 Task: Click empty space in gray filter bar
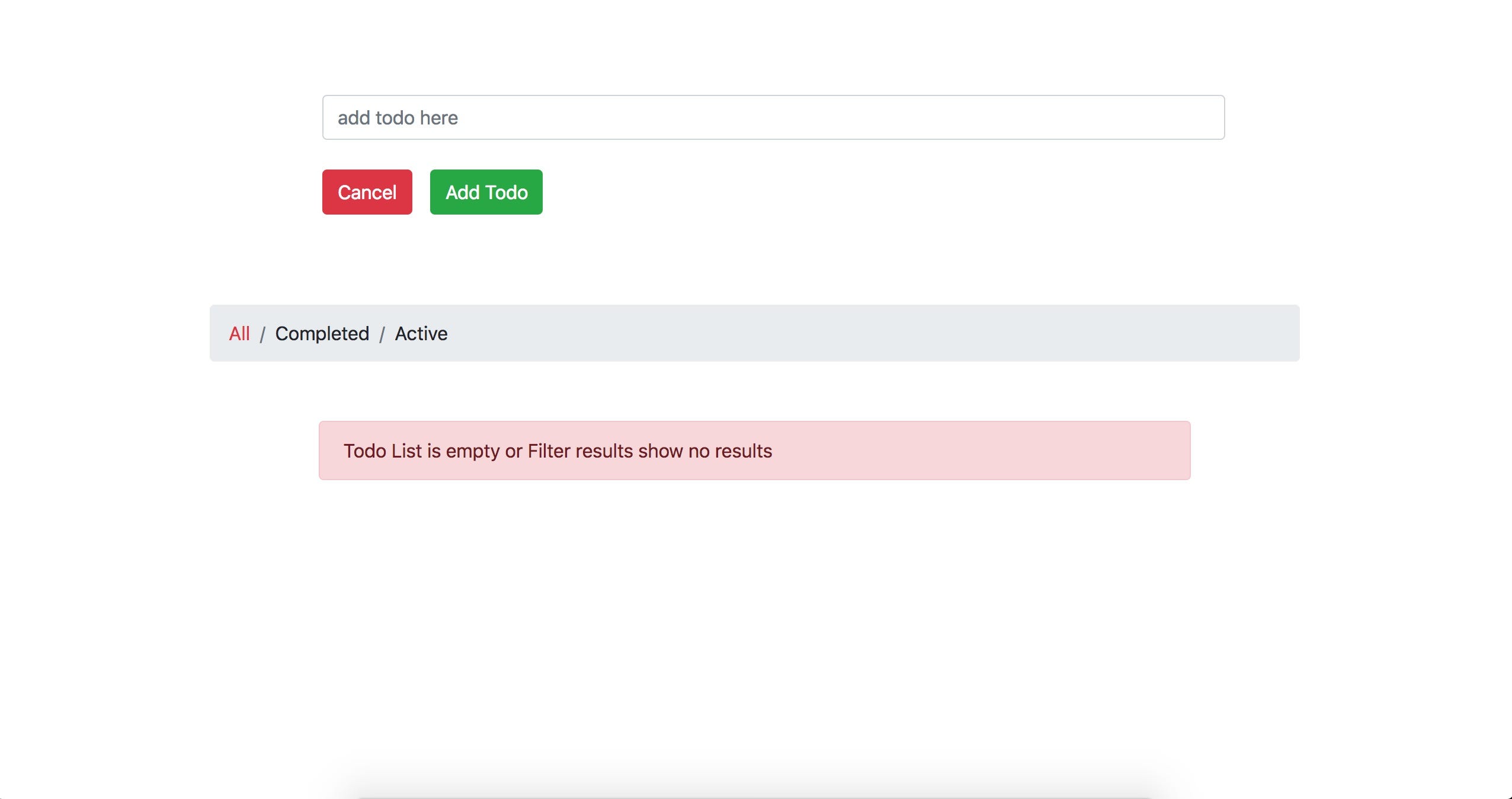[889, 333]
